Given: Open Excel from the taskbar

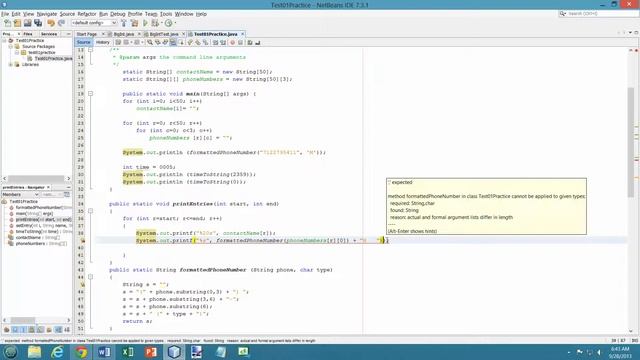Looking at the screenshot, I should [x=127, y=352].
